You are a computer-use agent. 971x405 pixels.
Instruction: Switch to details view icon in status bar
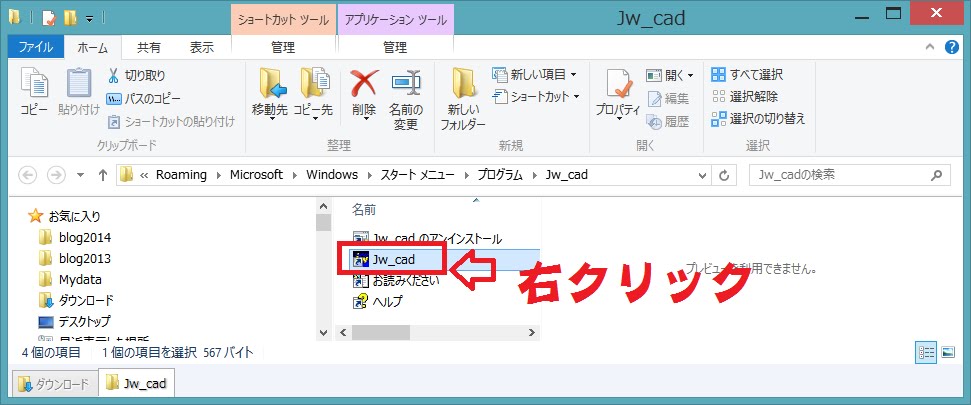926,352
